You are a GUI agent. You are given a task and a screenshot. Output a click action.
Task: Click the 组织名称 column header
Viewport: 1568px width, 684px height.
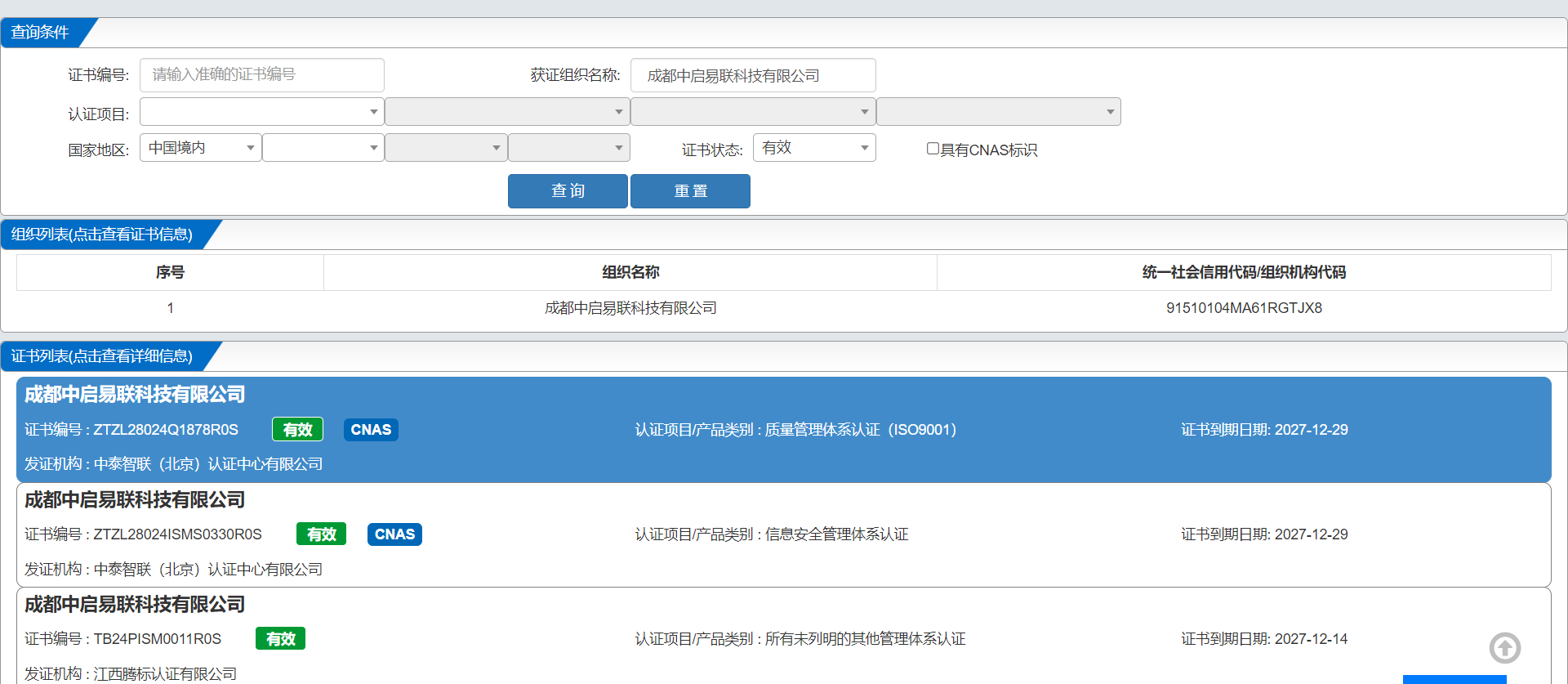[630, 272]
